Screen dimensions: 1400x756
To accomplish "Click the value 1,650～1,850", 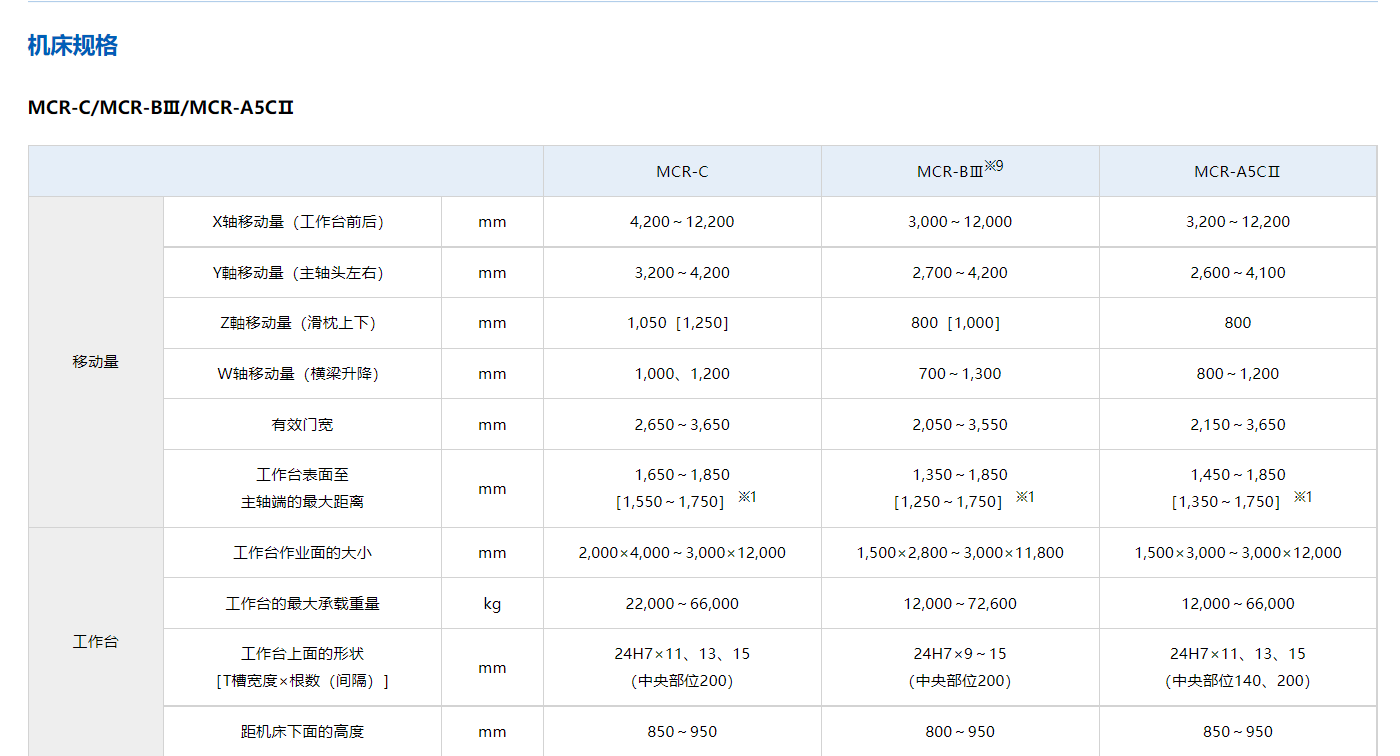I will coord(682,474).
